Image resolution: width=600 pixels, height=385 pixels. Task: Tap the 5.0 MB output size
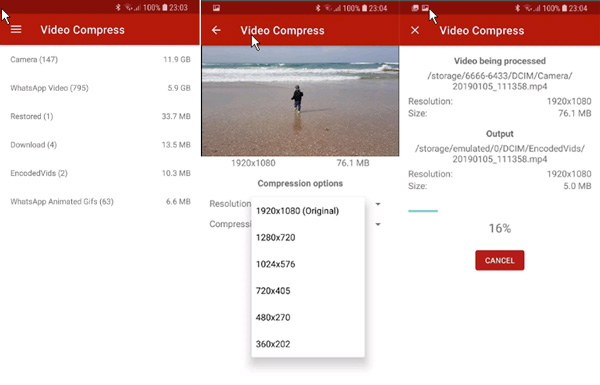tap(577, 186)
